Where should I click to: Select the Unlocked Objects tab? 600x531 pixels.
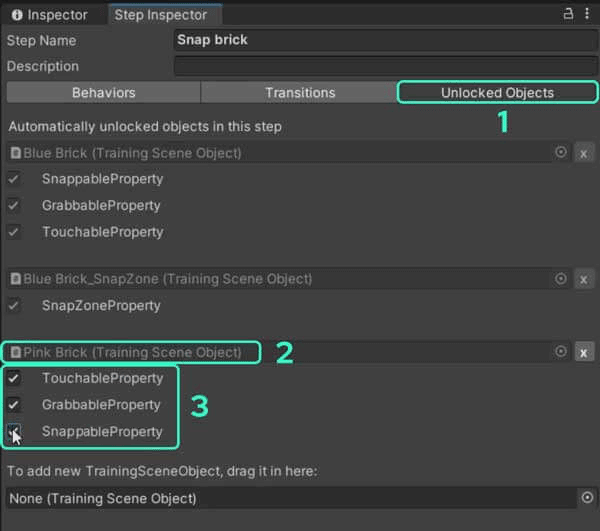pos(497,93)
